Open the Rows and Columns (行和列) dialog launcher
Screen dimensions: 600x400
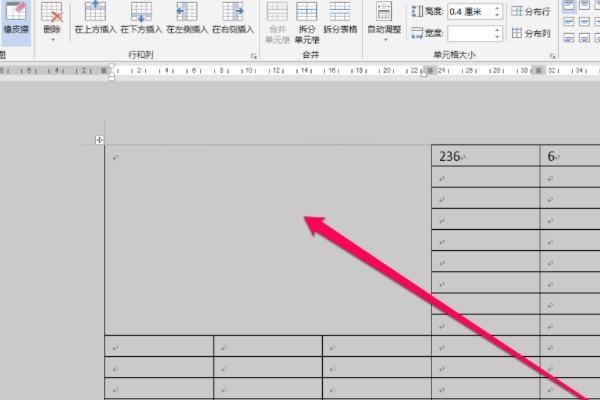(x=253, y=58)
